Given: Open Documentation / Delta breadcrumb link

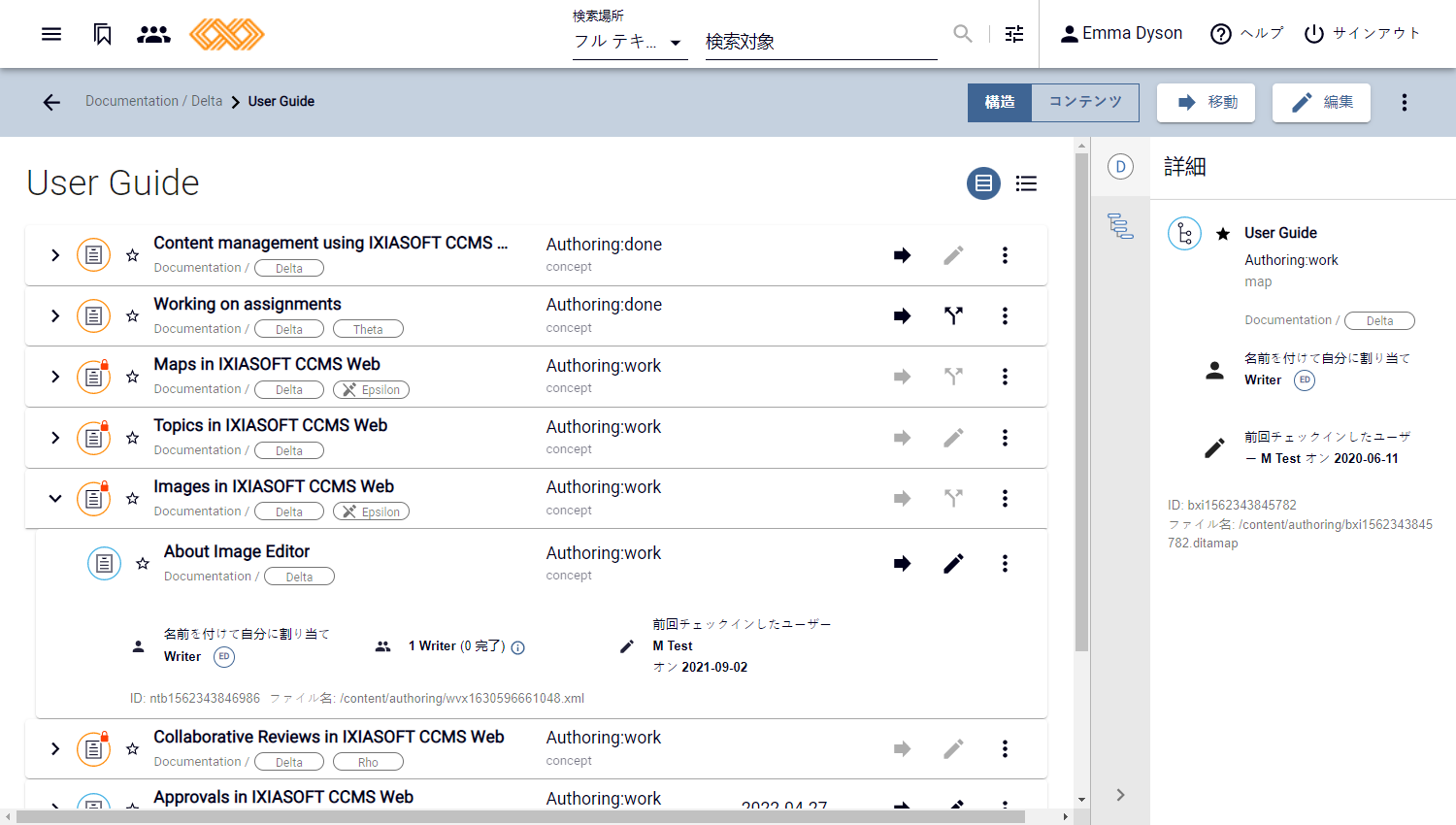Looking at the screenshot, I should coord(153,101).
